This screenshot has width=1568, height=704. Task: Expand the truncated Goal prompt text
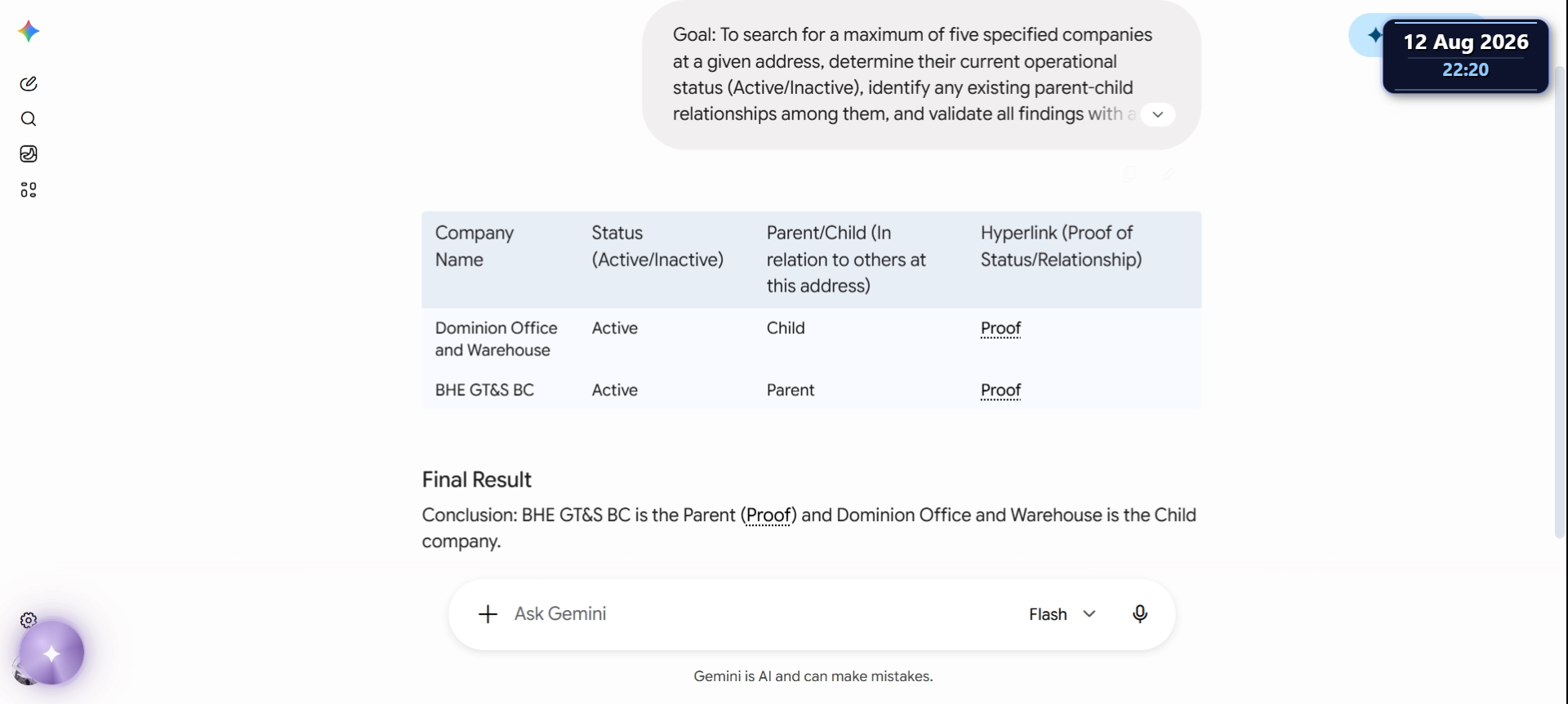[1157, 114]
